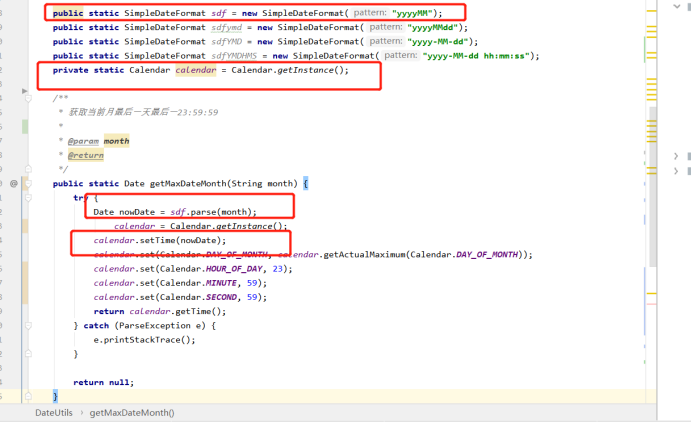The image size is (692, 422).
Task: Open the down chevron at the top right
Action: click(x=677, y=6)
